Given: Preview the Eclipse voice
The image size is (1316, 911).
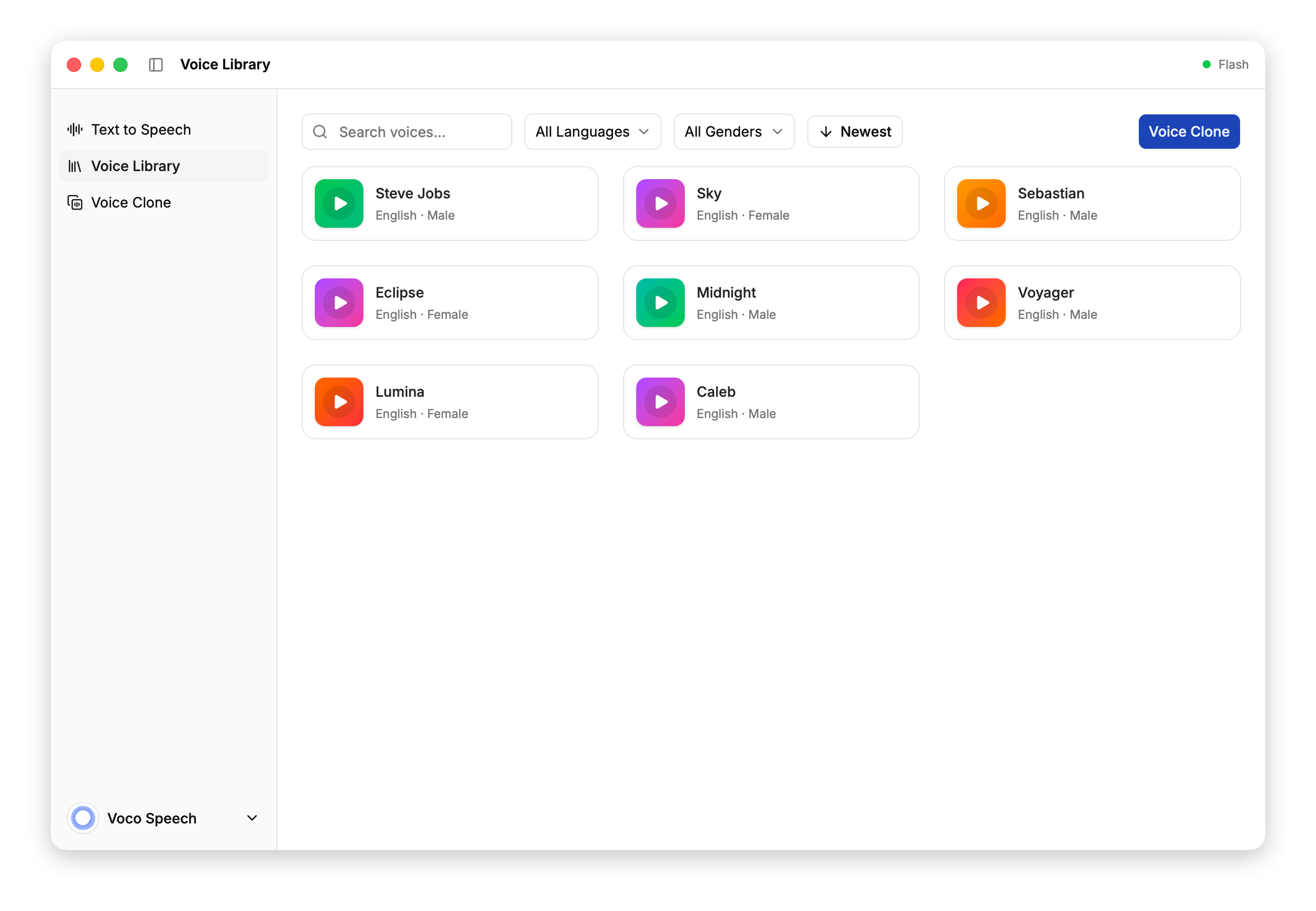Looking at the screenshot, I should click(339, 303).
